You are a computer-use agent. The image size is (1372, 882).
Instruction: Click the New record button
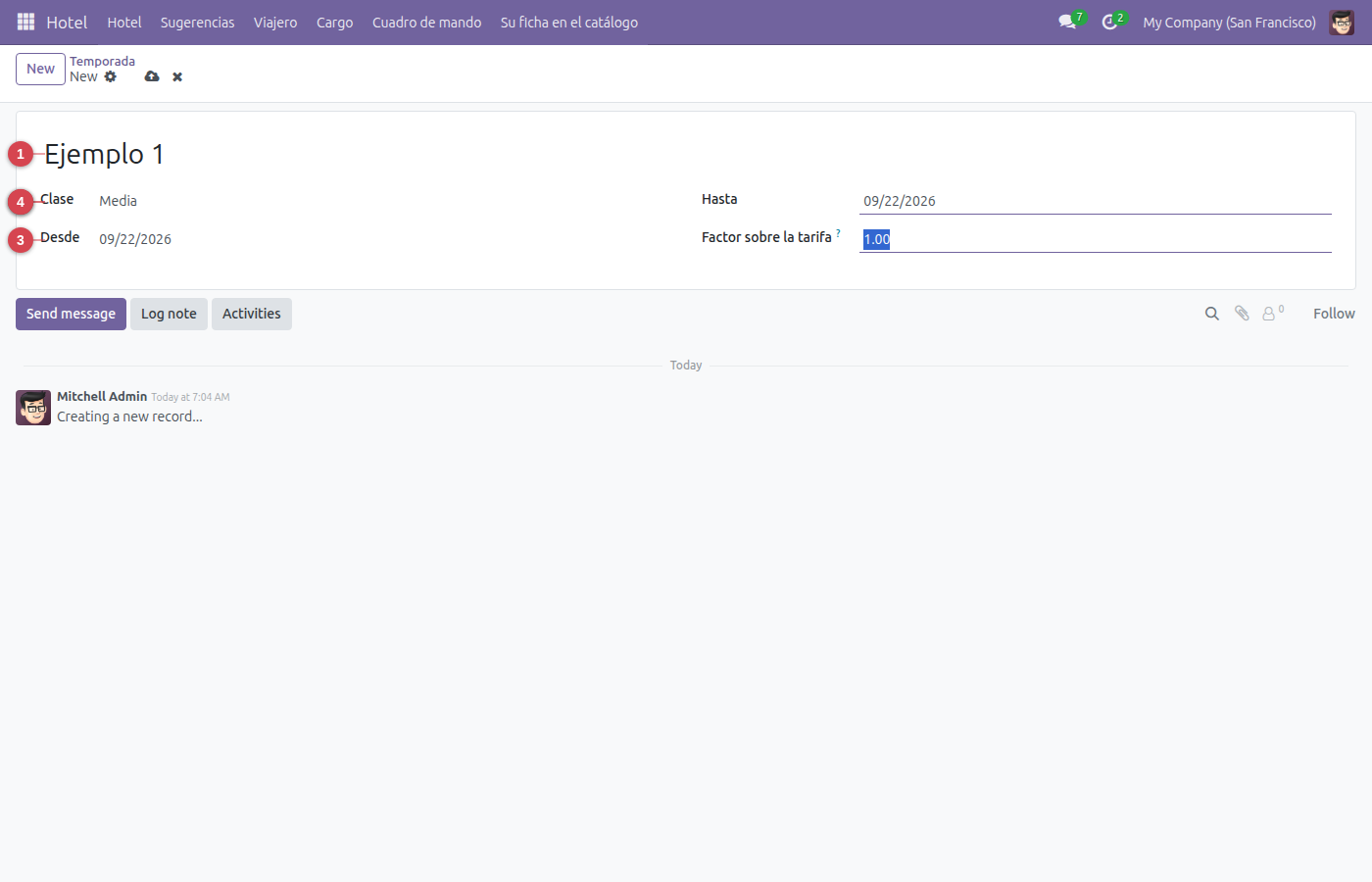pyautogui.click(x=40, y=69)
